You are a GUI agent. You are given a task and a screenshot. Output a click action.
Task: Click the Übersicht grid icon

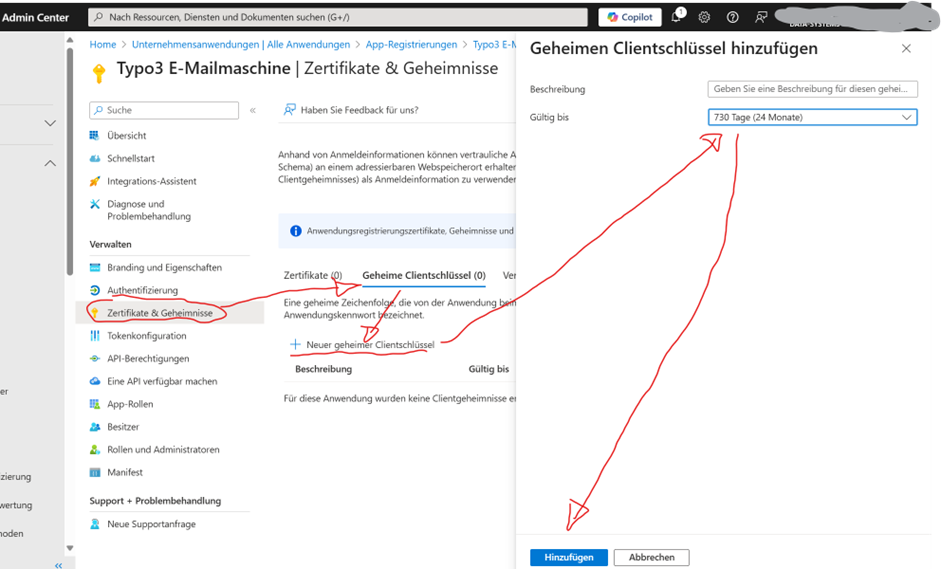click(94, 135)
